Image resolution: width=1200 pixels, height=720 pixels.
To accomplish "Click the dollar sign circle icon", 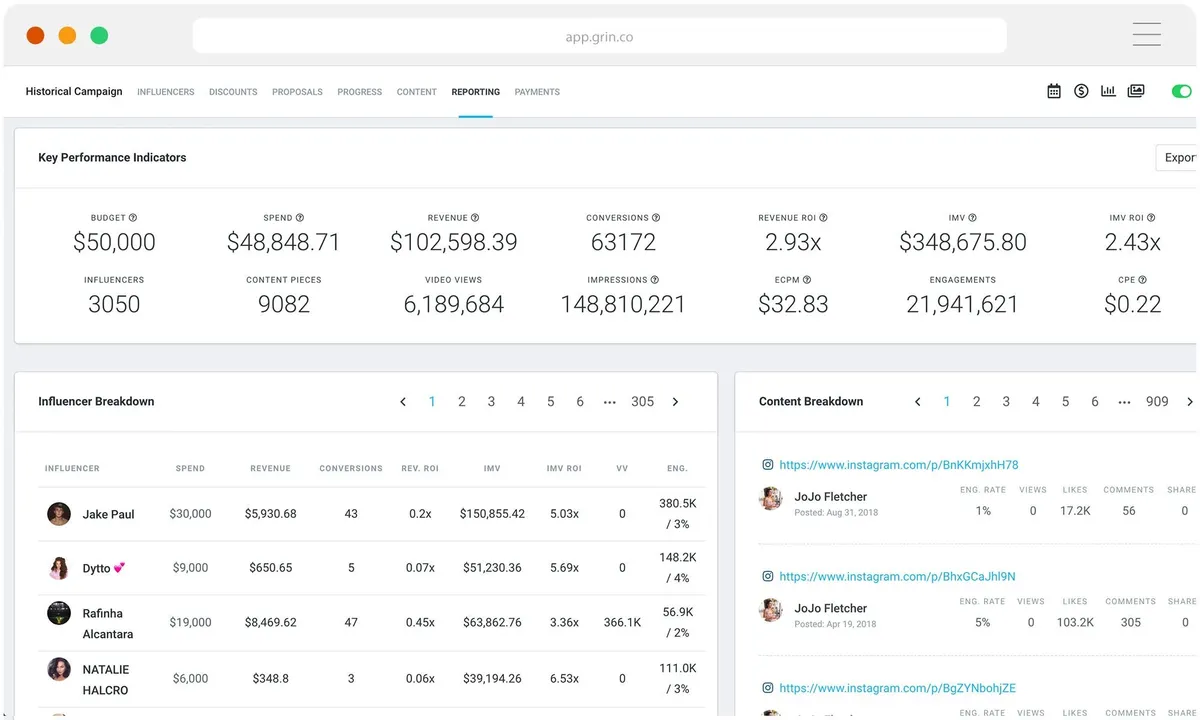I will (1081, 91).
